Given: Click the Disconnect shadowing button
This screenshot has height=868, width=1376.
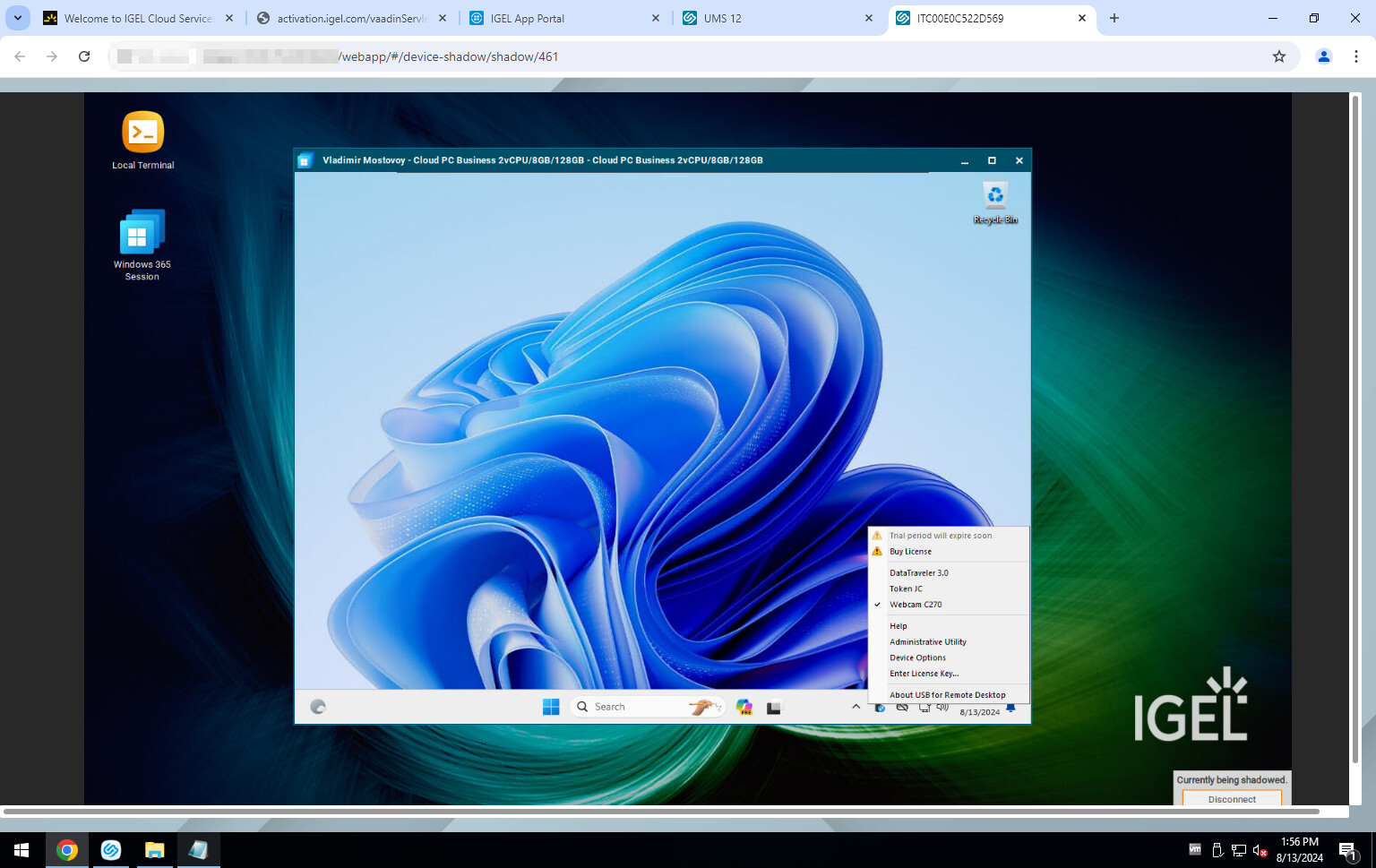Looking at the screenshot, I should coord(1231,799).
